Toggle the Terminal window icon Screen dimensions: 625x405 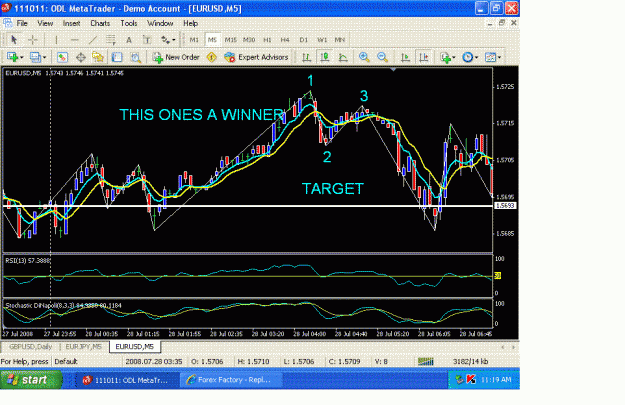117,57
